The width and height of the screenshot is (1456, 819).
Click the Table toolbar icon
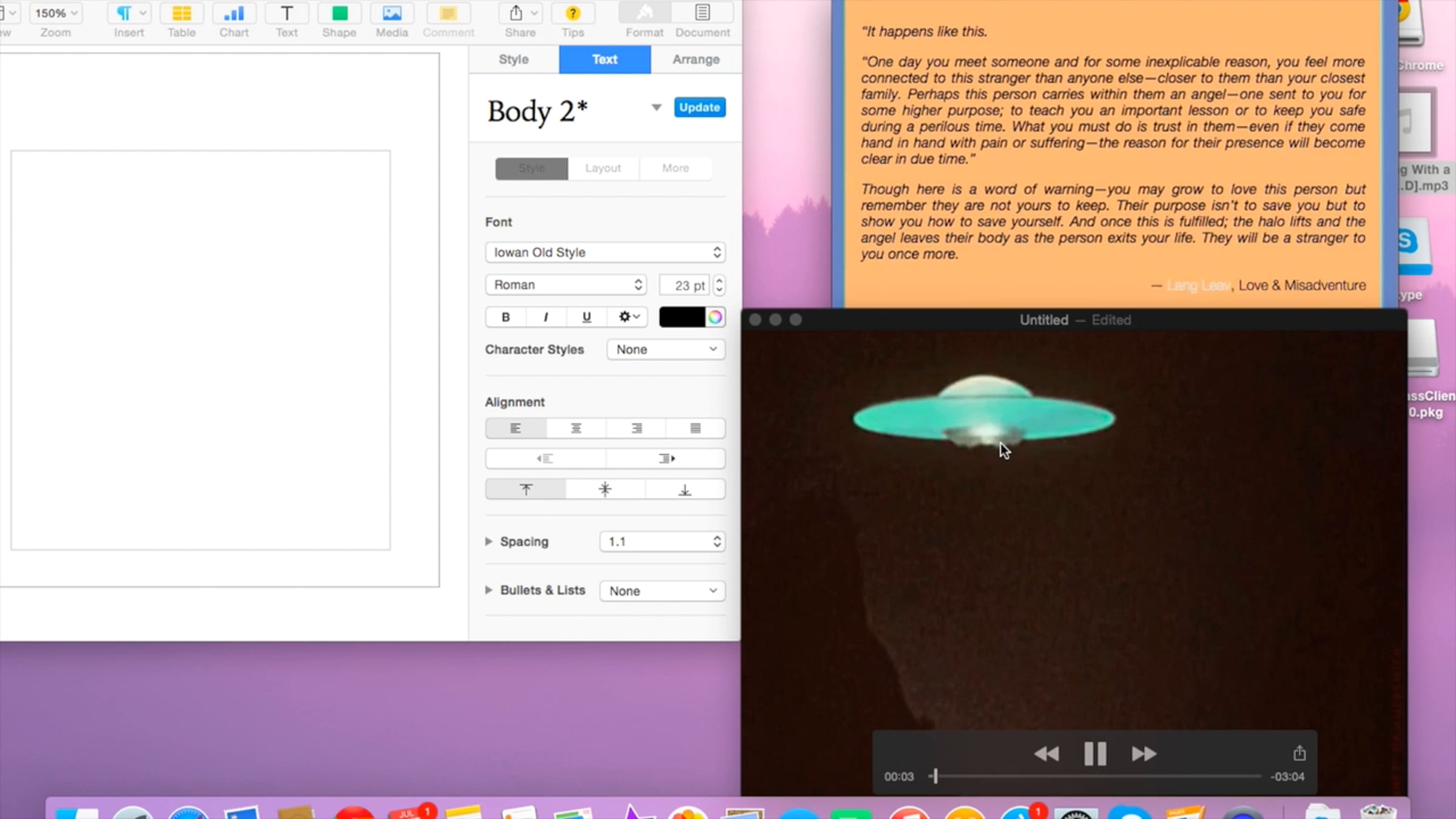point(181,15)
